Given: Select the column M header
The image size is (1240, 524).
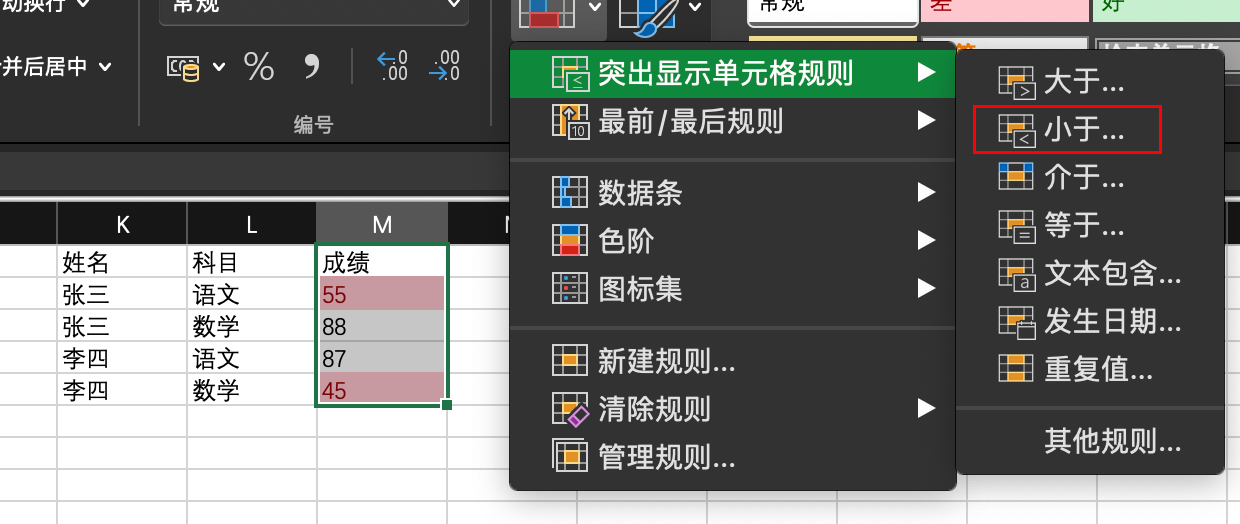Looking at the screenshot, I should pos(381,225).
